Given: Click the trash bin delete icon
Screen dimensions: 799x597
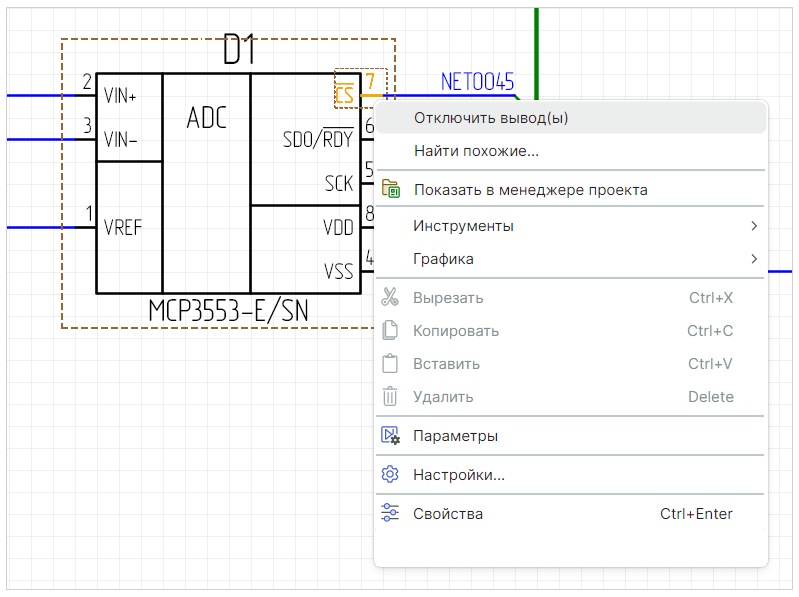Looking at the screenshot, I should (x=390, y=396).
